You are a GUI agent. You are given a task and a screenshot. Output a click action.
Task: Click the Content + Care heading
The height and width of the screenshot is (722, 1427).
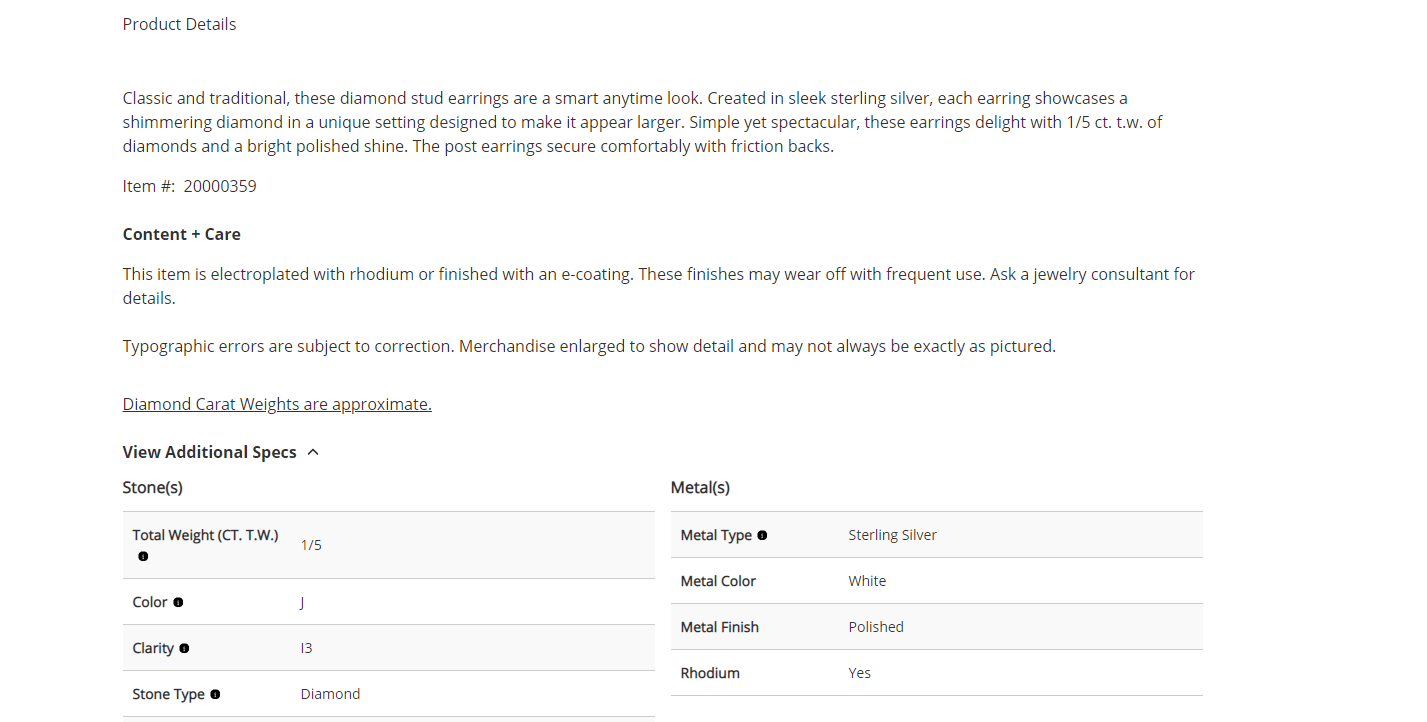(182, 234)
